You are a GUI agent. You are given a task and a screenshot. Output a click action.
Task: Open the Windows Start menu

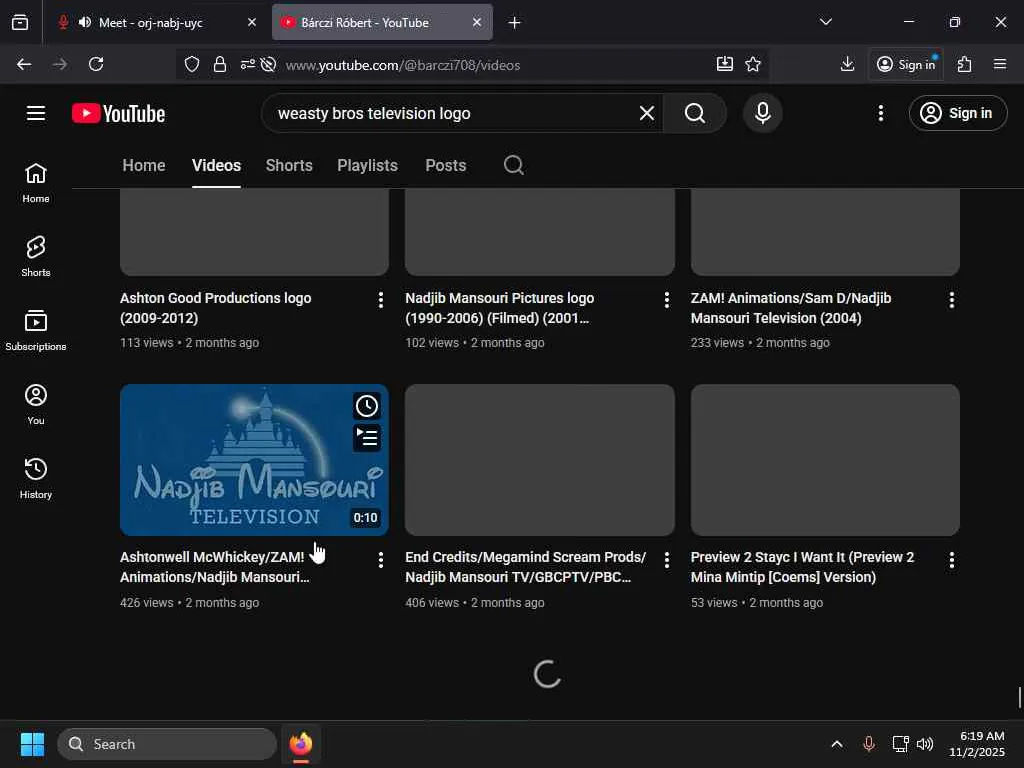click(32, 744)
